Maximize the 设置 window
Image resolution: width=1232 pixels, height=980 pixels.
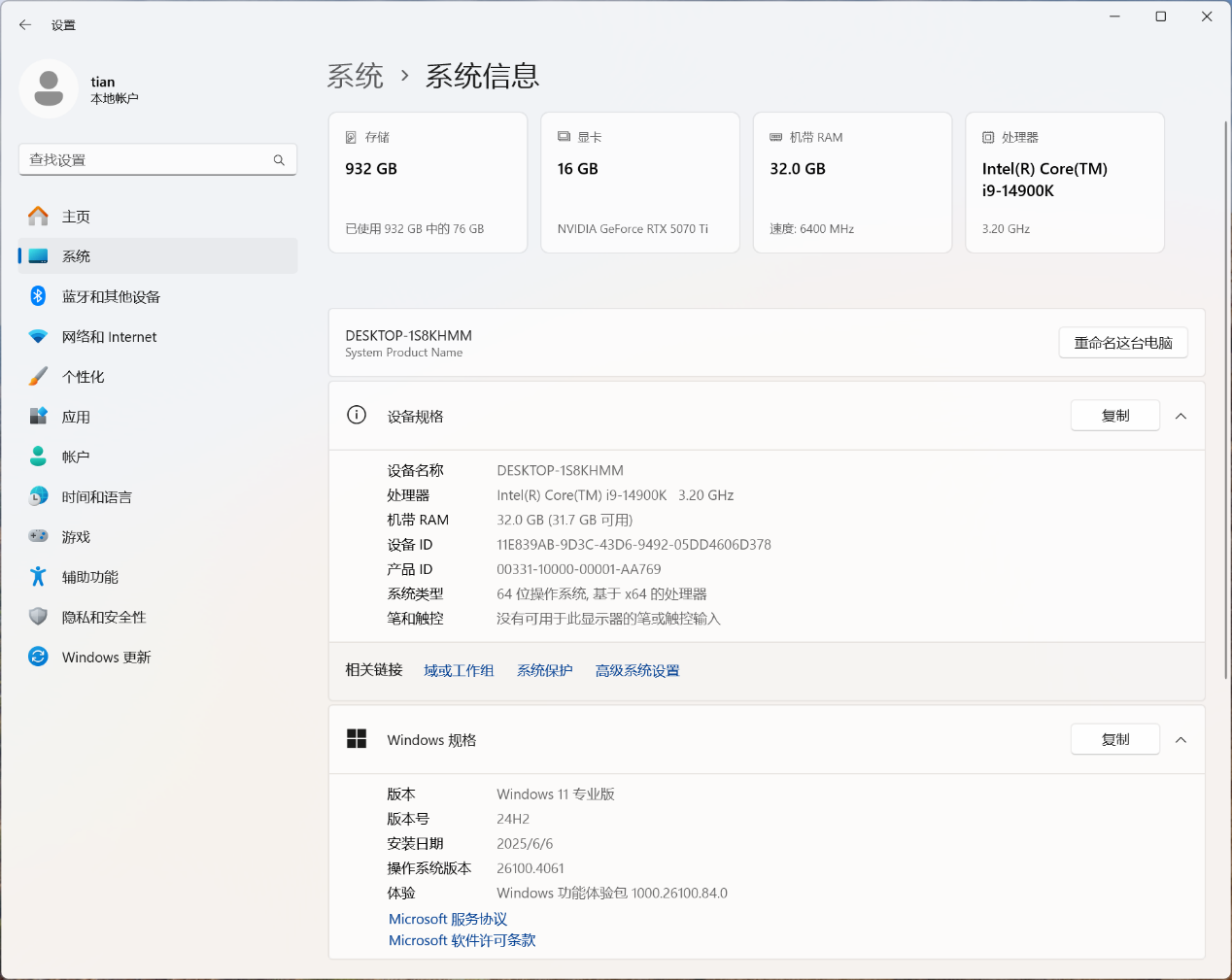coord(1160,17)
